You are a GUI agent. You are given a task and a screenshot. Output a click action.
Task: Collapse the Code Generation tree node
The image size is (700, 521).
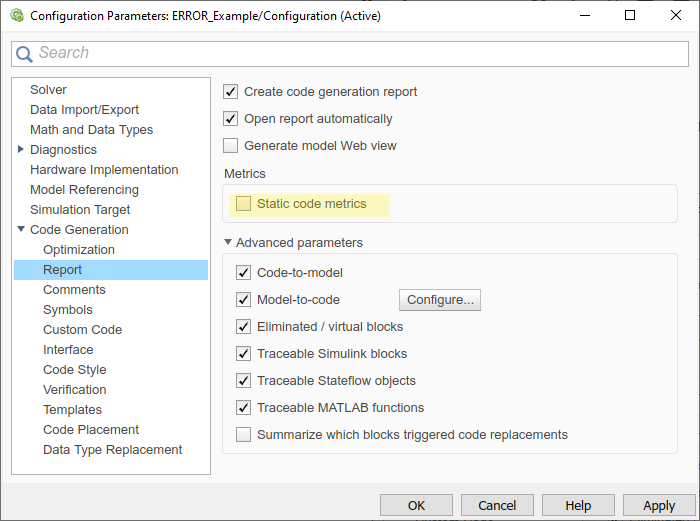(21, 230)
